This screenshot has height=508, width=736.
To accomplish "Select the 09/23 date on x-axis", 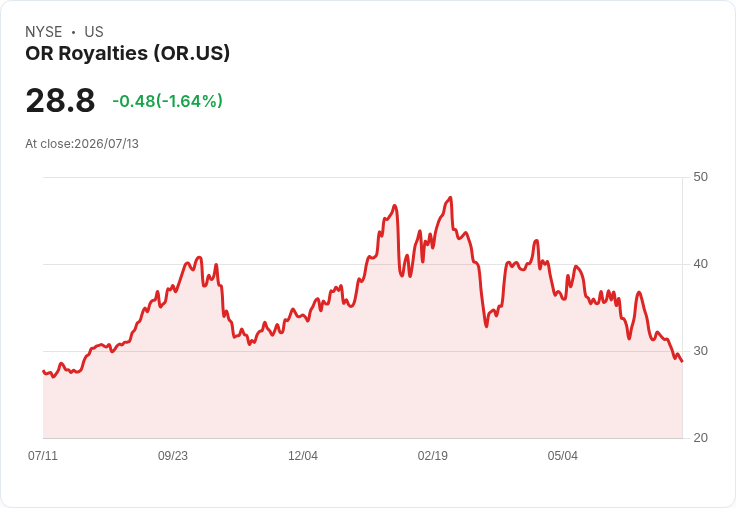I will (173, 456).
